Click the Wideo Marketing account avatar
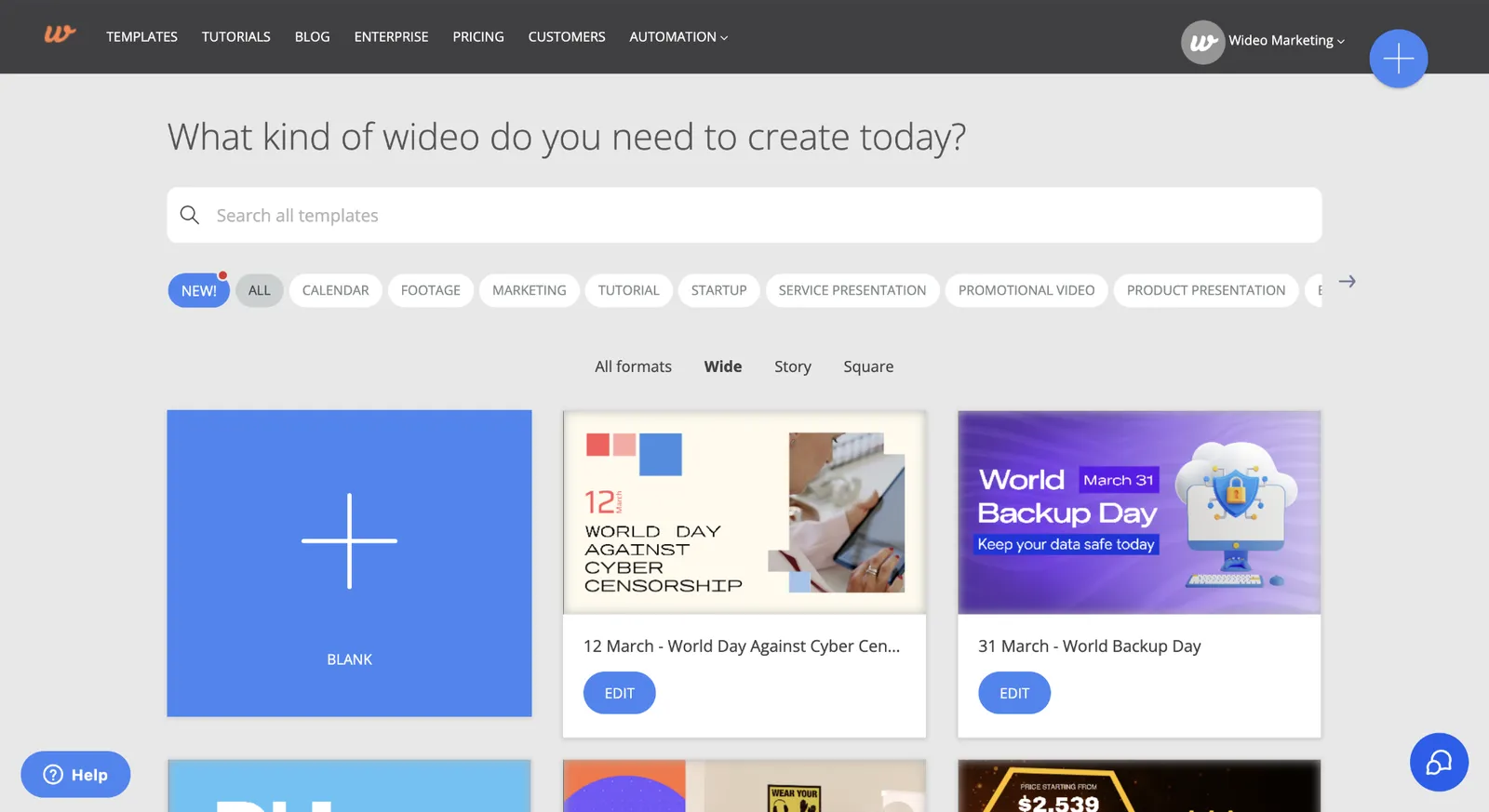Viewport: 1489px width, 812px height. (1202, 42)
